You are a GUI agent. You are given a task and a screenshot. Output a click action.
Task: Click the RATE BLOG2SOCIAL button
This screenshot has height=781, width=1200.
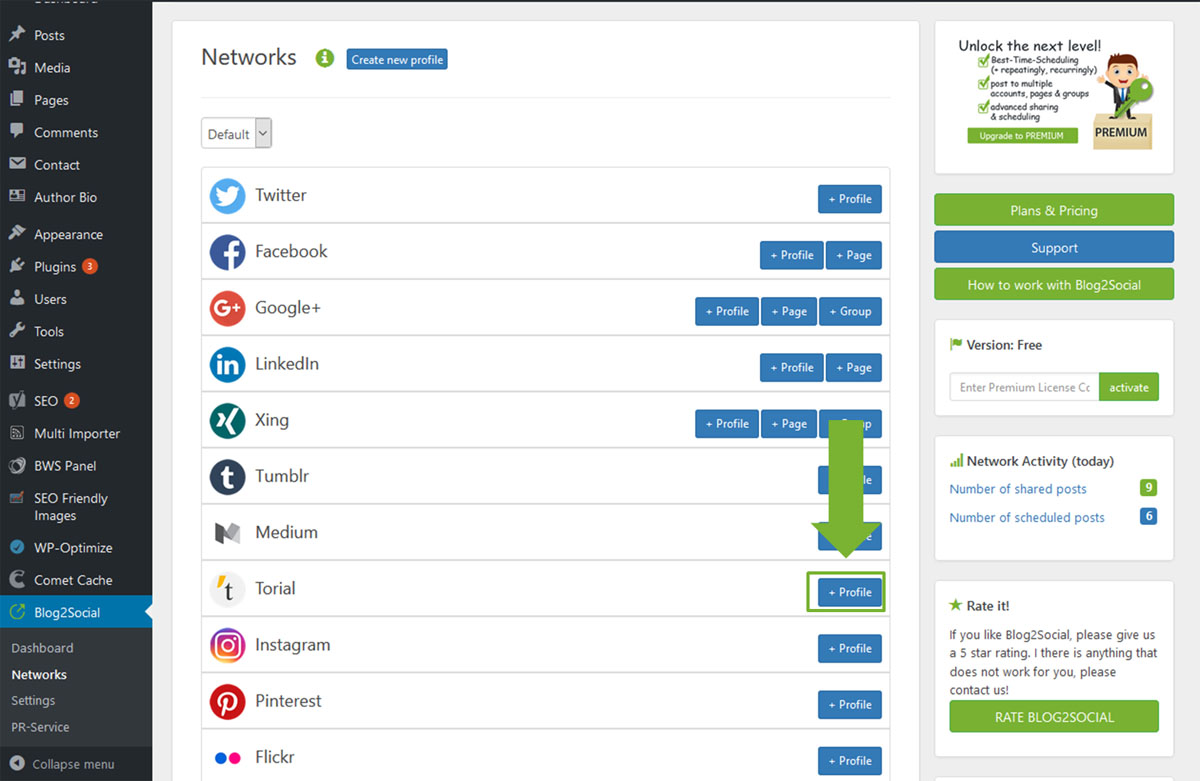click(1054, 717)
